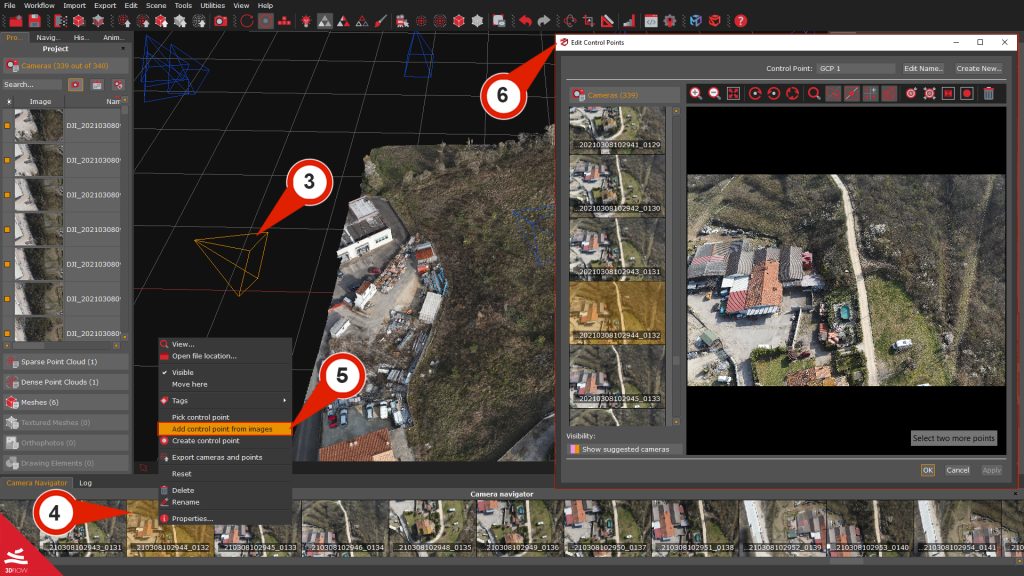
Task: Click the red filled circle icon in control point toolbar
Action: coord(967,93)
